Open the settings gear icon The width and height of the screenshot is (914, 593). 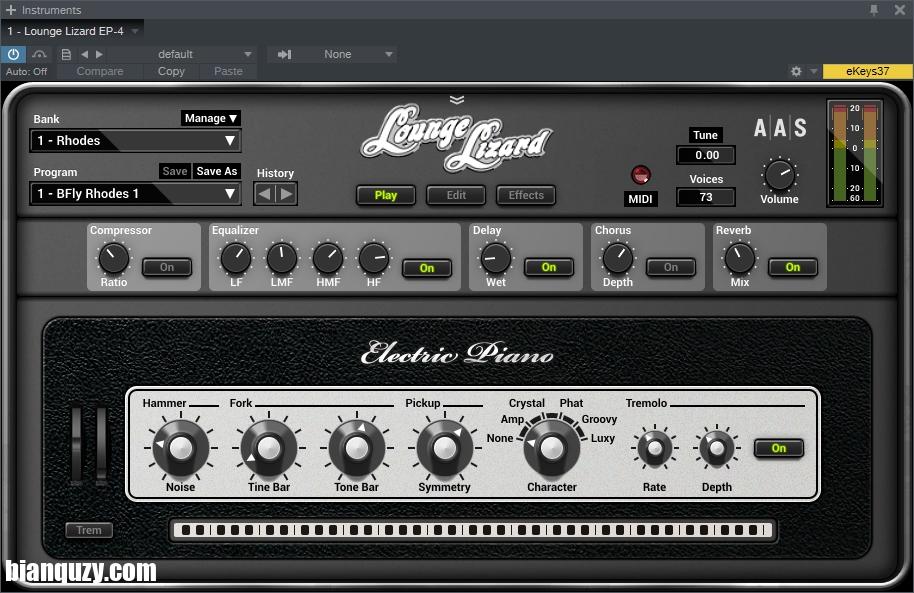796,71
